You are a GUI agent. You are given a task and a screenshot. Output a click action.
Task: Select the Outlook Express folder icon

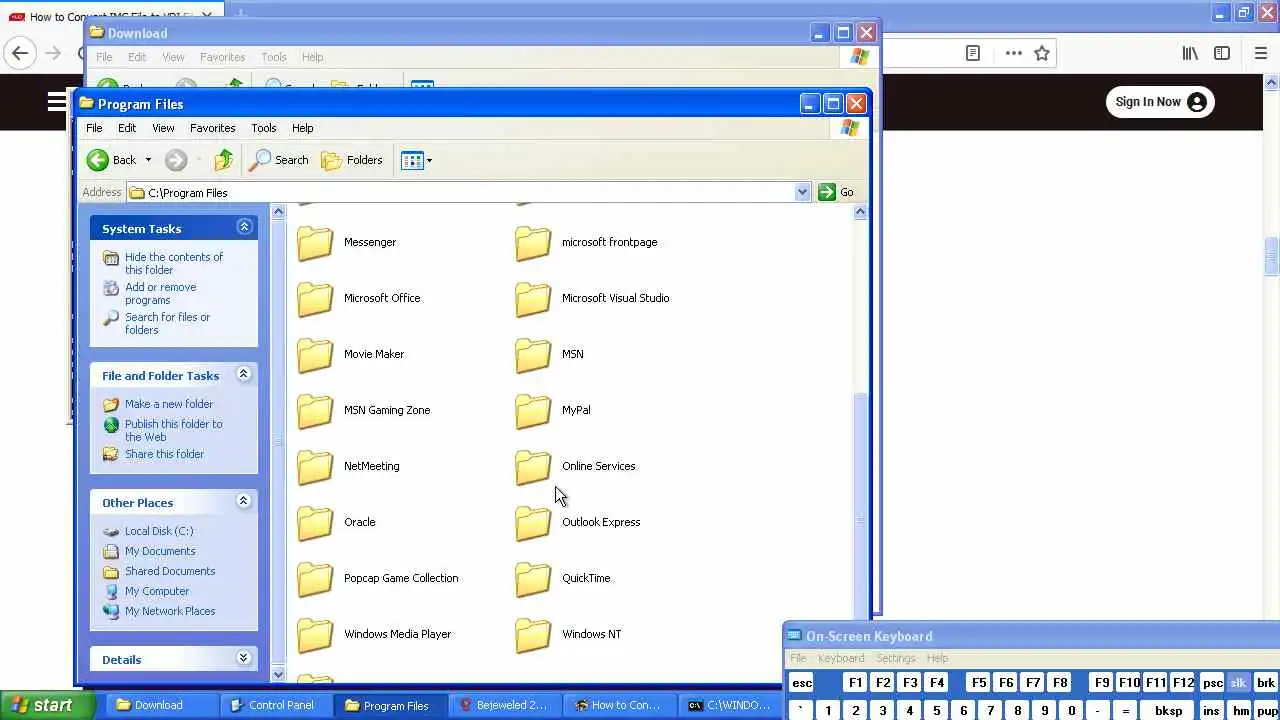click(x=533, y=523)
